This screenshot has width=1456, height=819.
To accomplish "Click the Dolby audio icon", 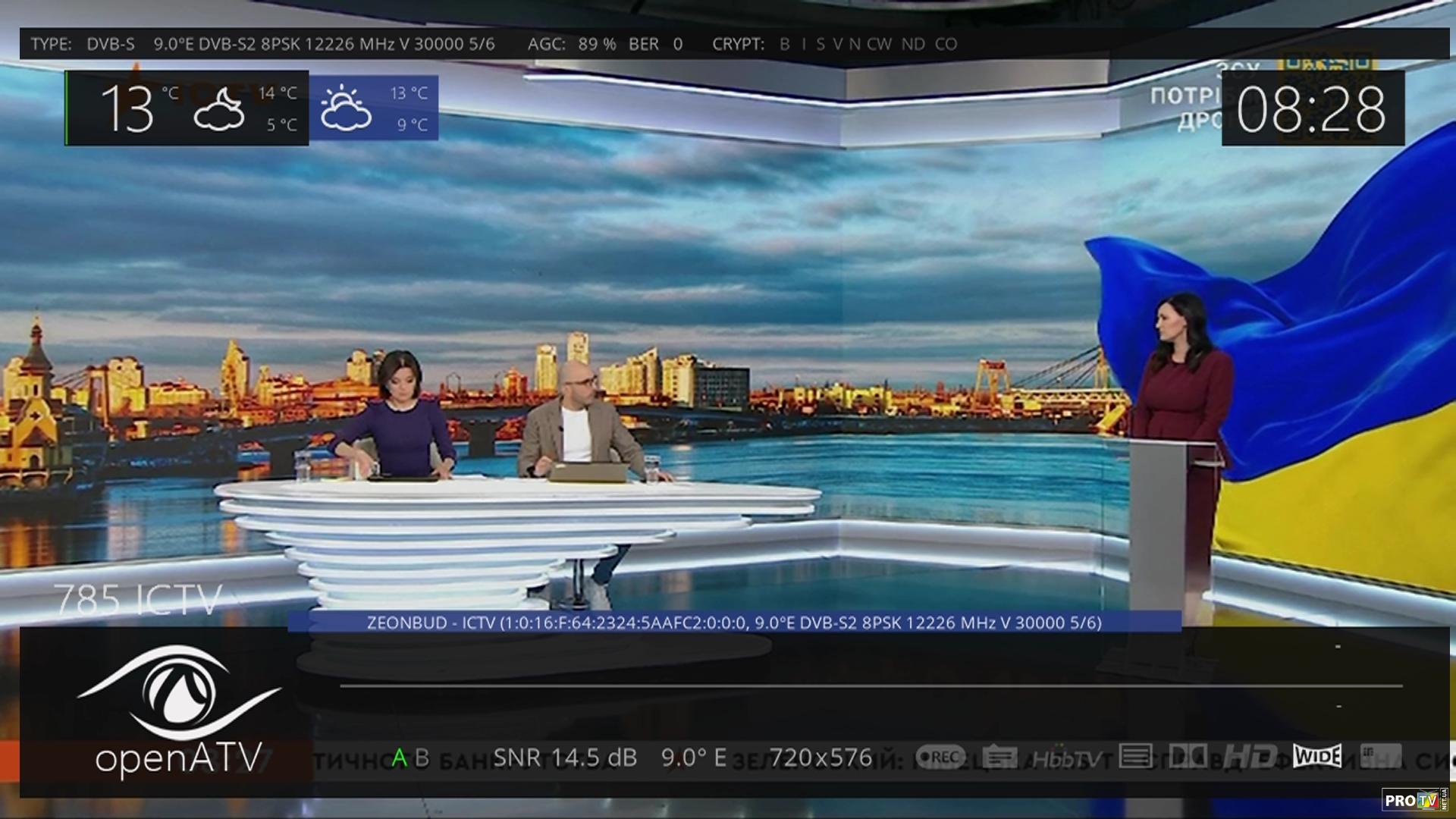I will point(1188,756).
